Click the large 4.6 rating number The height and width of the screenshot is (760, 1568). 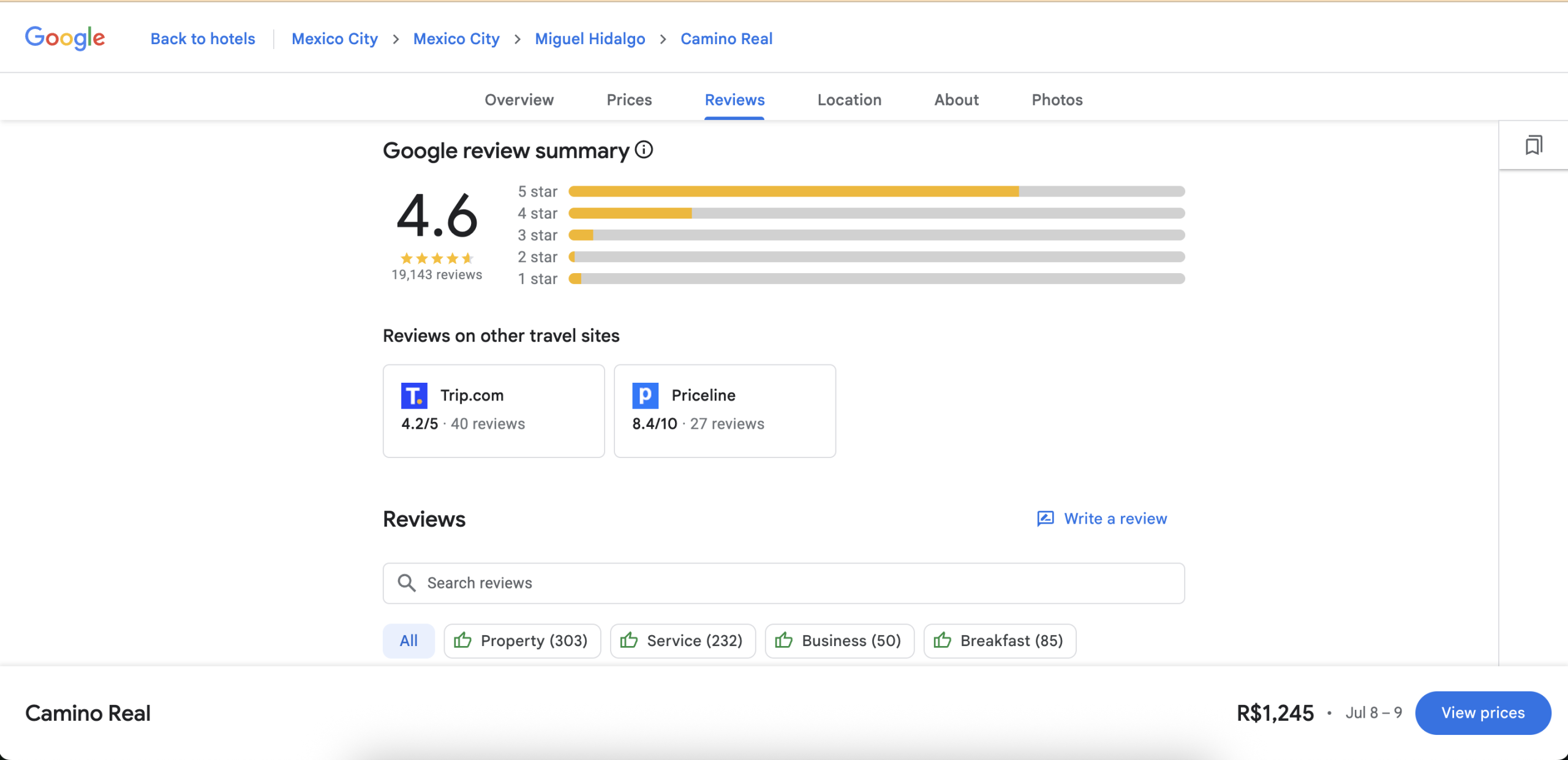[437, 215]
